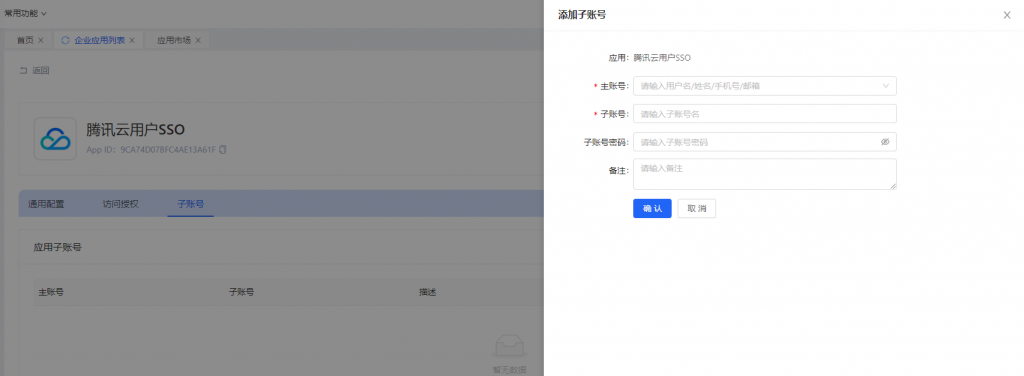
Task: Close the 企业应用列表 tab
Action: pyautogui.click(x=131, y=40)
